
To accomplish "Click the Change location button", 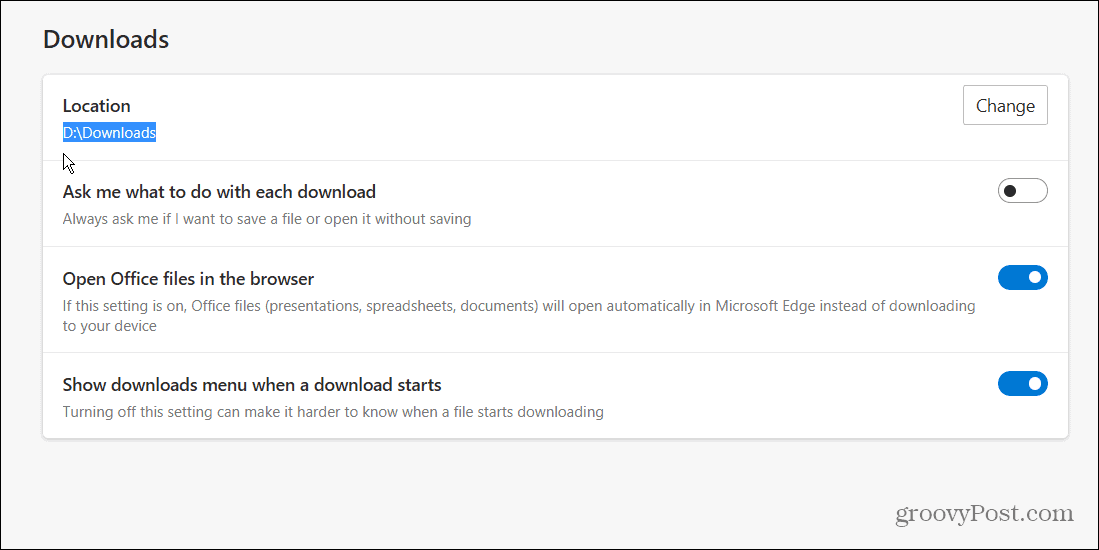I will coord(1004,105).
